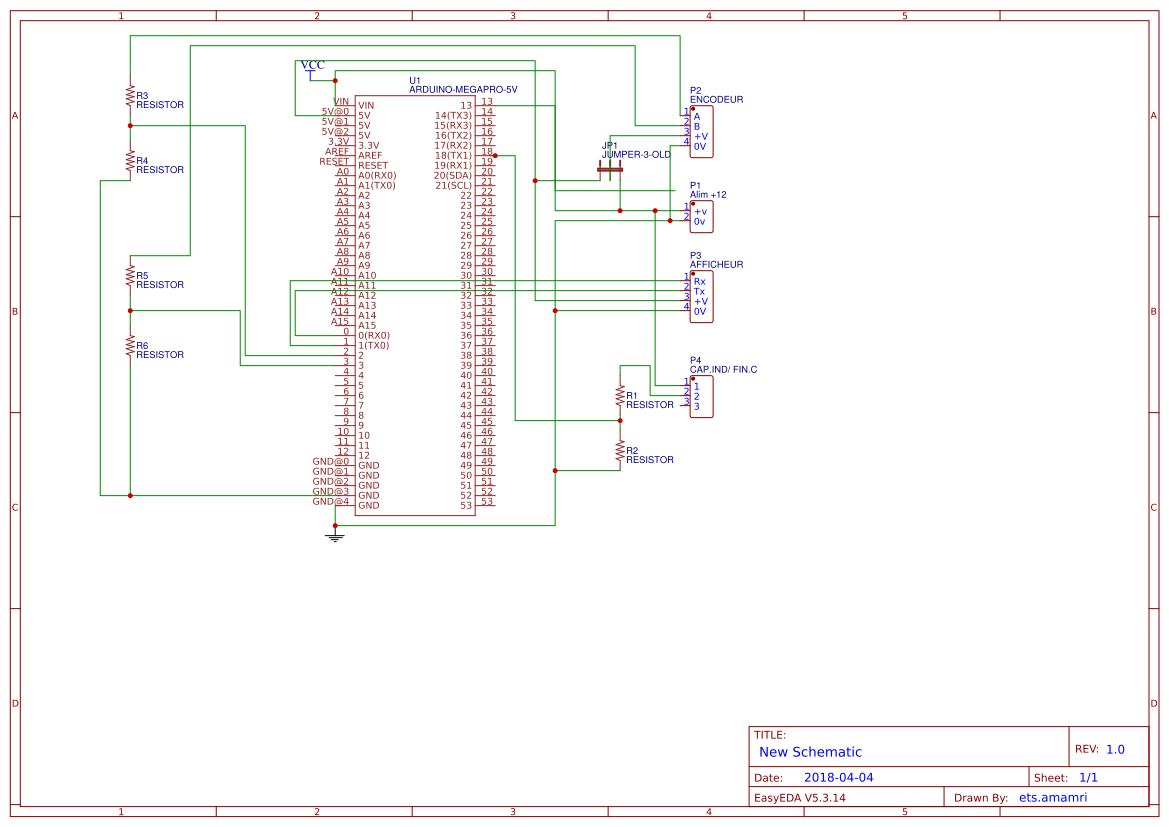Image resolution: width=1169 pixels, height=827 pixels.
Task: Select the P4 CAP.IND connector body
Action: [x=702, y=397]
